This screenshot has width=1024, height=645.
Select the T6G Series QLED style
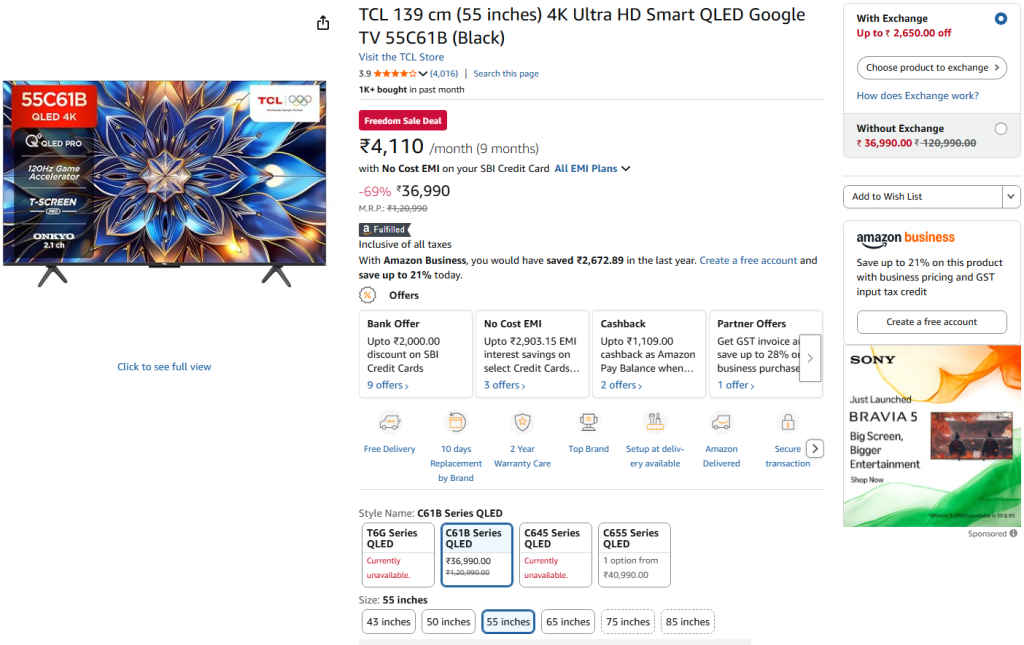point(399,554)
